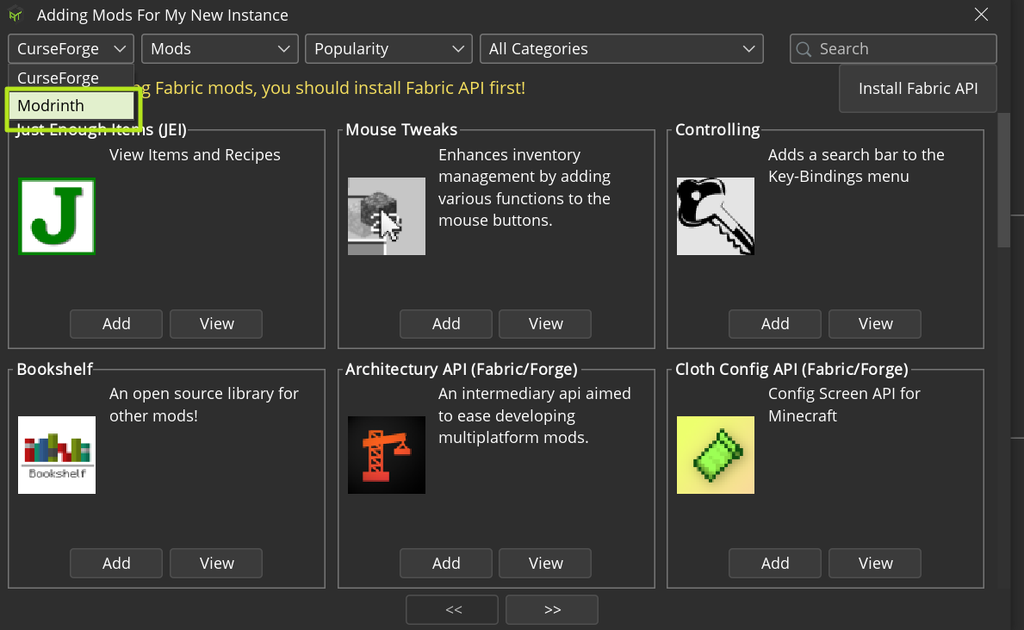The width and height of the screenshot is (1024, 630).
Task: View details for Controlling mod
Action: (x=875, y=324)
